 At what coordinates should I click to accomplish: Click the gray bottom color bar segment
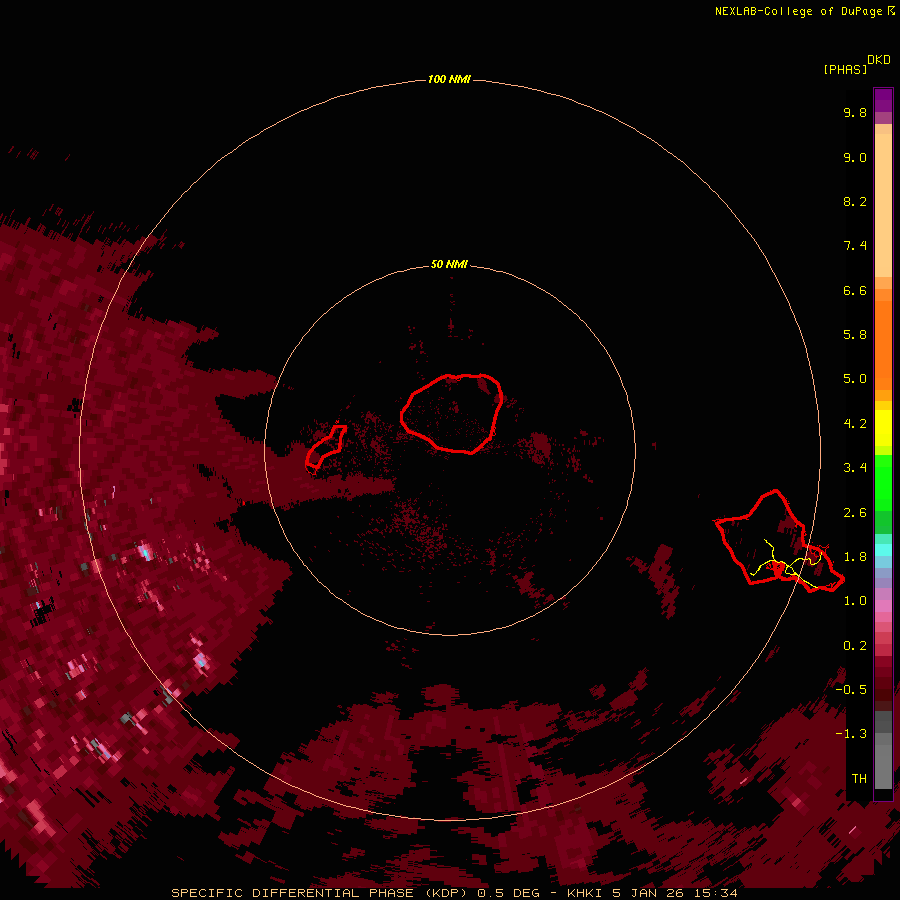[x=883, y=761]
